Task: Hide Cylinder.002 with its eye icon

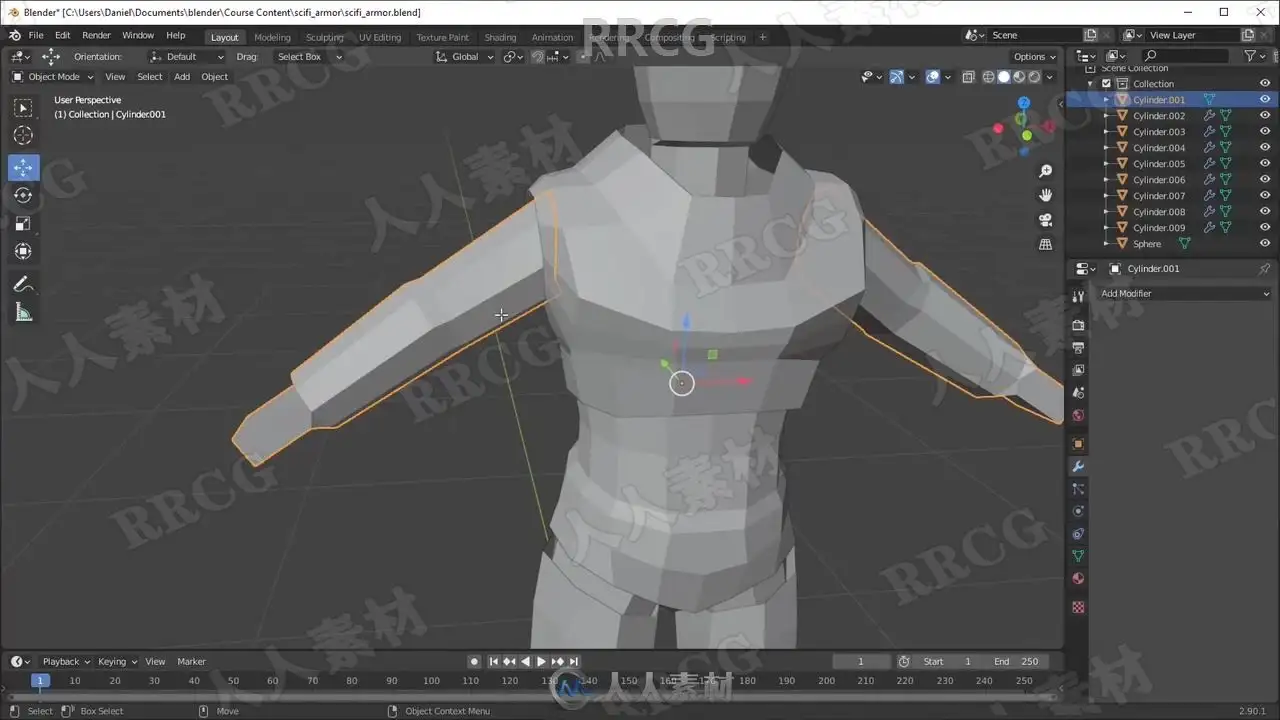Action: click(1265, 116)
